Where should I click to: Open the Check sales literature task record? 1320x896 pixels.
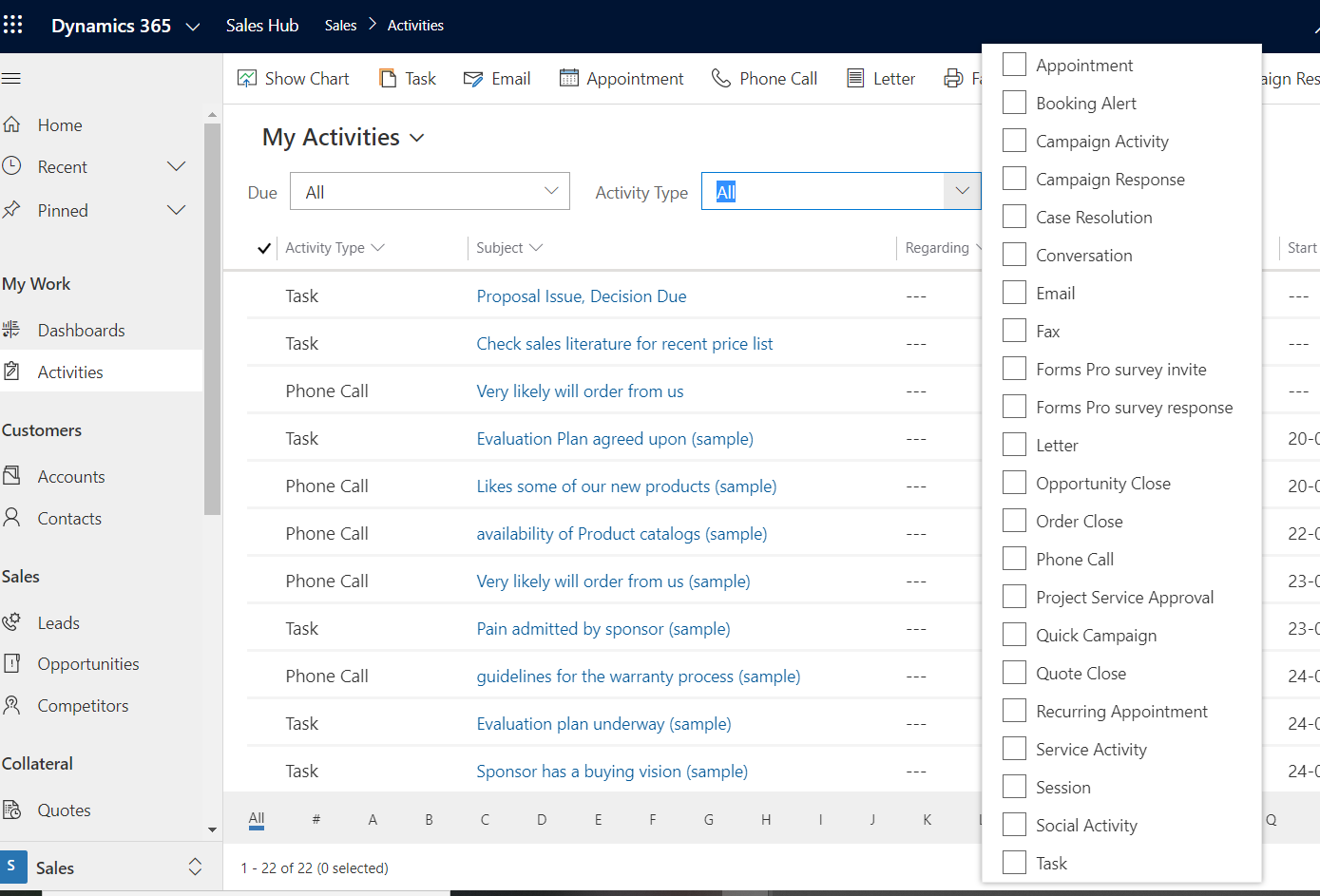pyautogui.click(x=624, y=343)
